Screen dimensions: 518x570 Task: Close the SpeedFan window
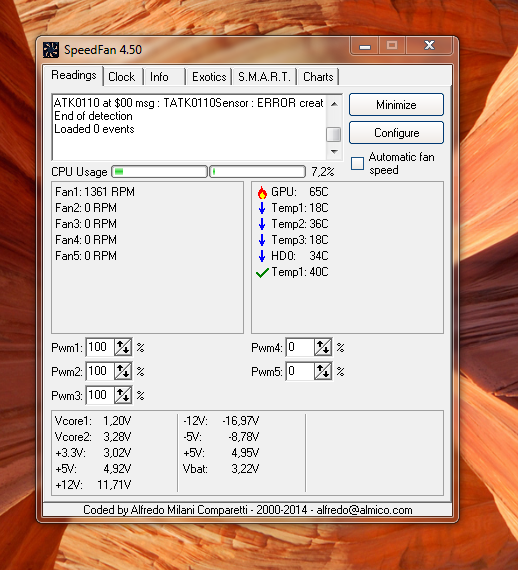click(x=430, y=45)
